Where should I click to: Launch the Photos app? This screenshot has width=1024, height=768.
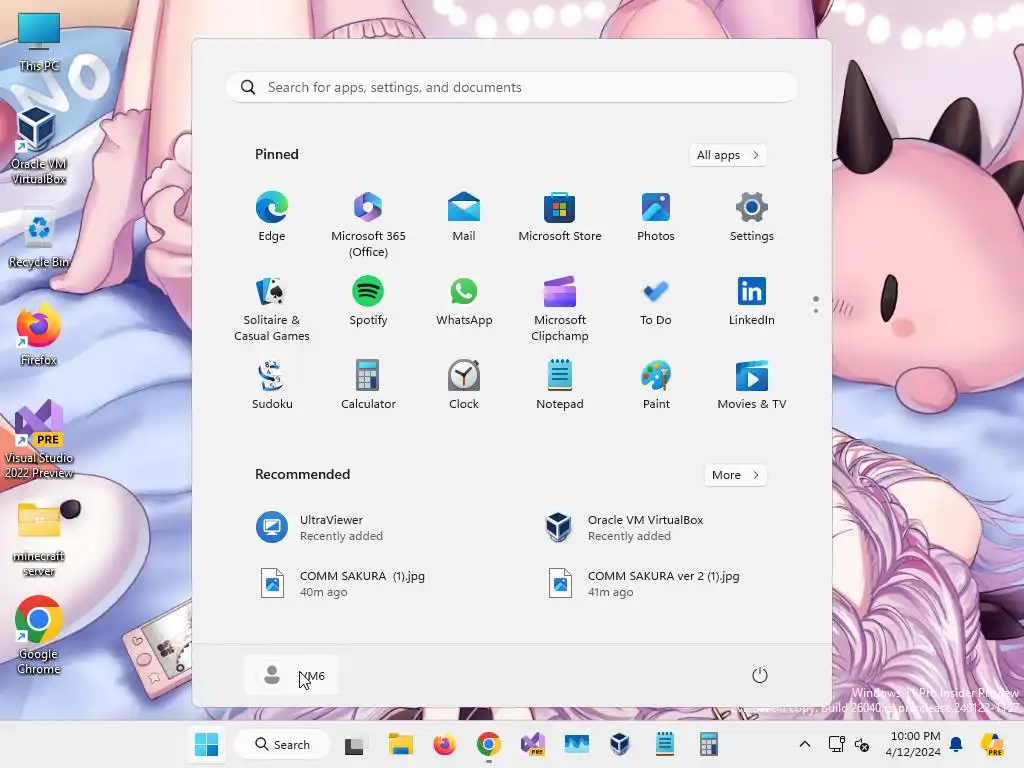click(x=656, y=218)
